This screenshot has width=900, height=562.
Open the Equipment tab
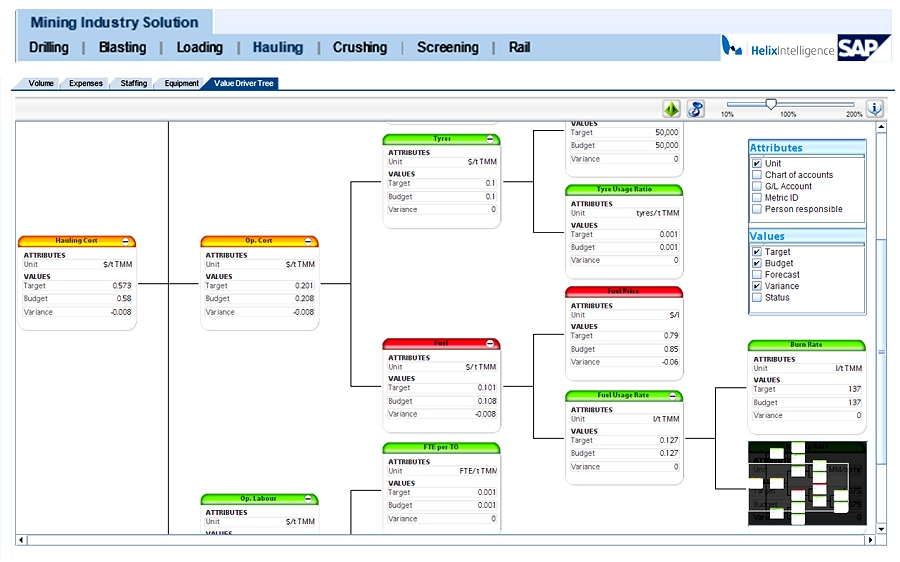pyautogui.click(x=181, y=83)
